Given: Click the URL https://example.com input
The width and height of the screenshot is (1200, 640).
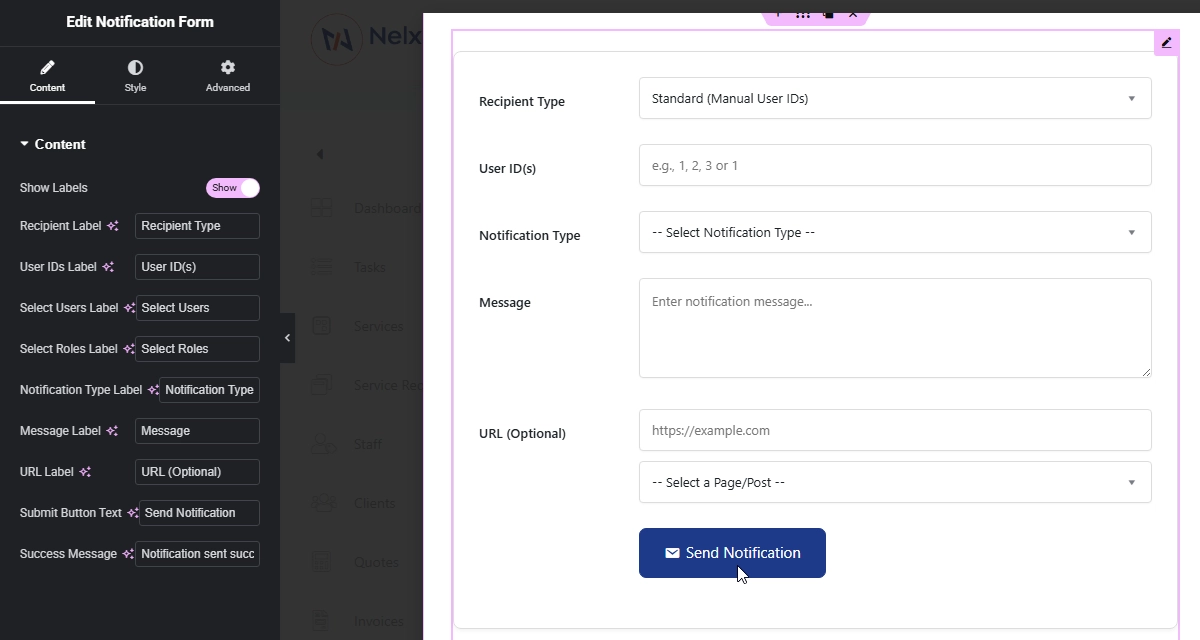Looking at the screenshot, I should [895, 430].
